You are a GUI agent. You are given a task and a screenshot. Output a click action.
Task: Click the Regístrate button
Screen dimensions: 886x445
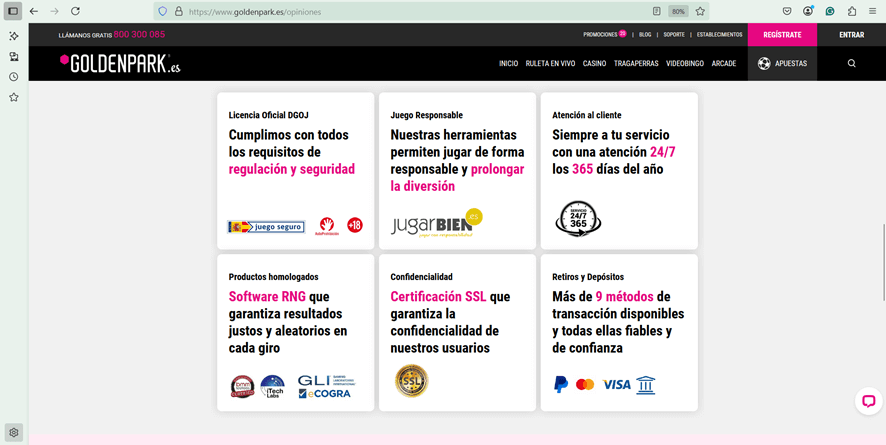[782, 34]
